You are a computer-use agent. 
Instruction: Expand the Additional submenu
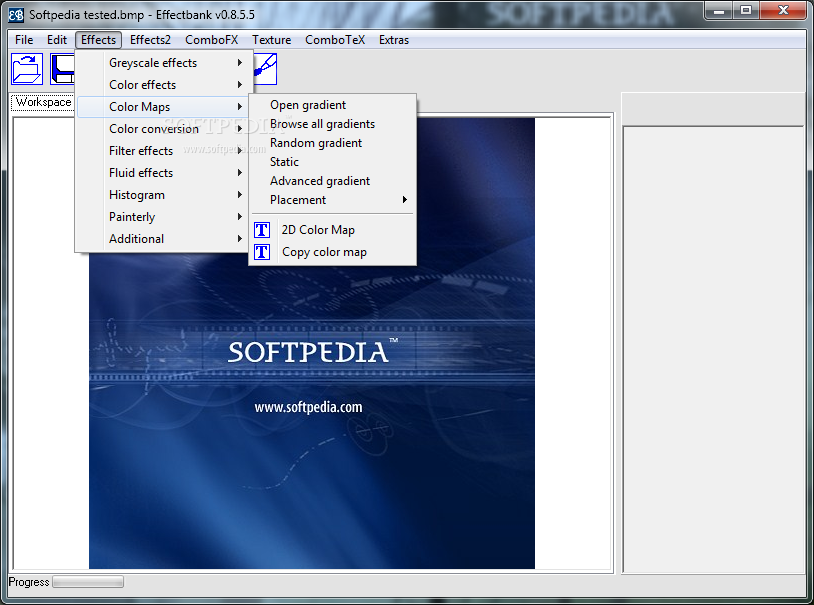pos(162,239)
